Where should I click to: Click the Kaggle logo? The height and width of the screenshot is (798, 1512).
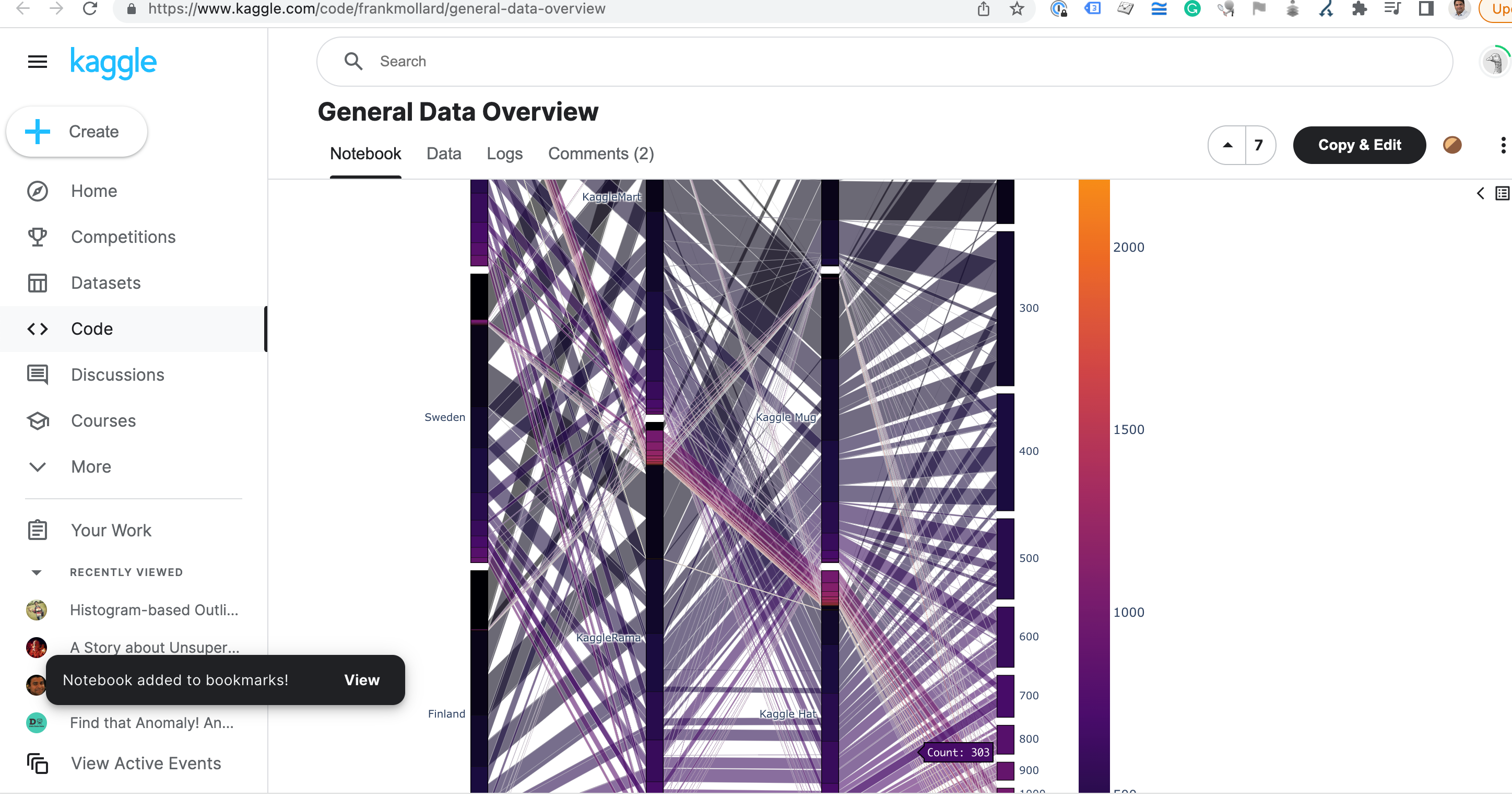tap(113, 62)
